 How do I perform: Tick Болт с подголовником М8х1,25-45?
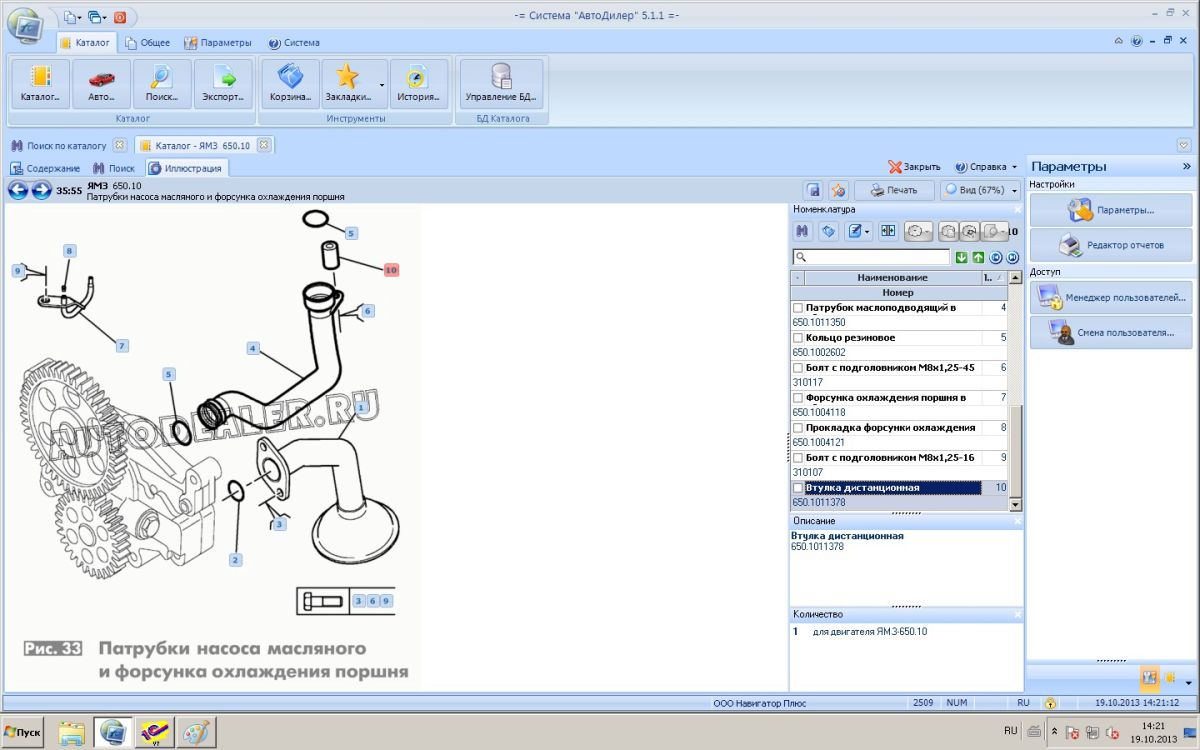point(798,368)
